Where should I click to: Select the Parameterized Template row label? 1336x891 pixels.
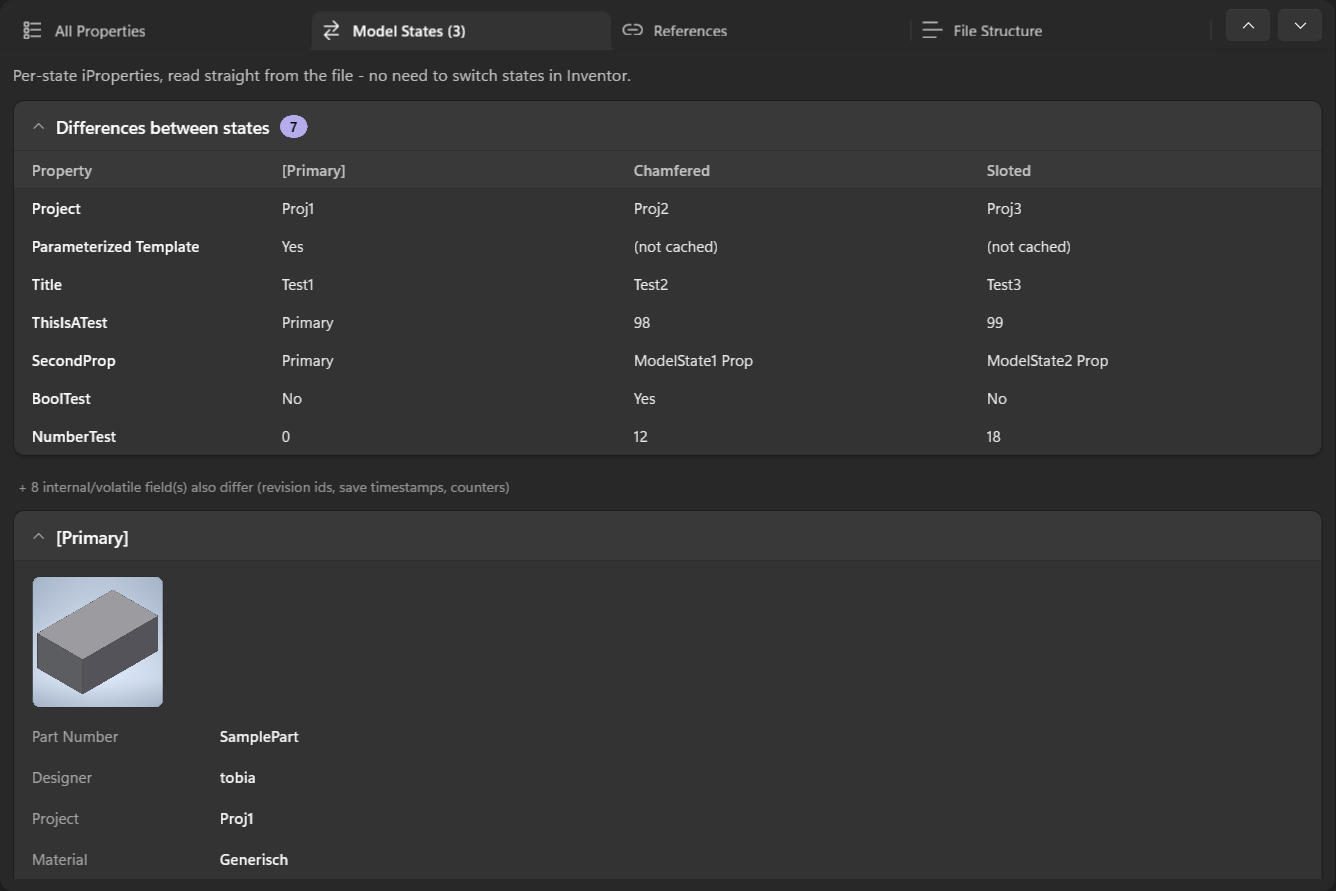click(116, 247)
